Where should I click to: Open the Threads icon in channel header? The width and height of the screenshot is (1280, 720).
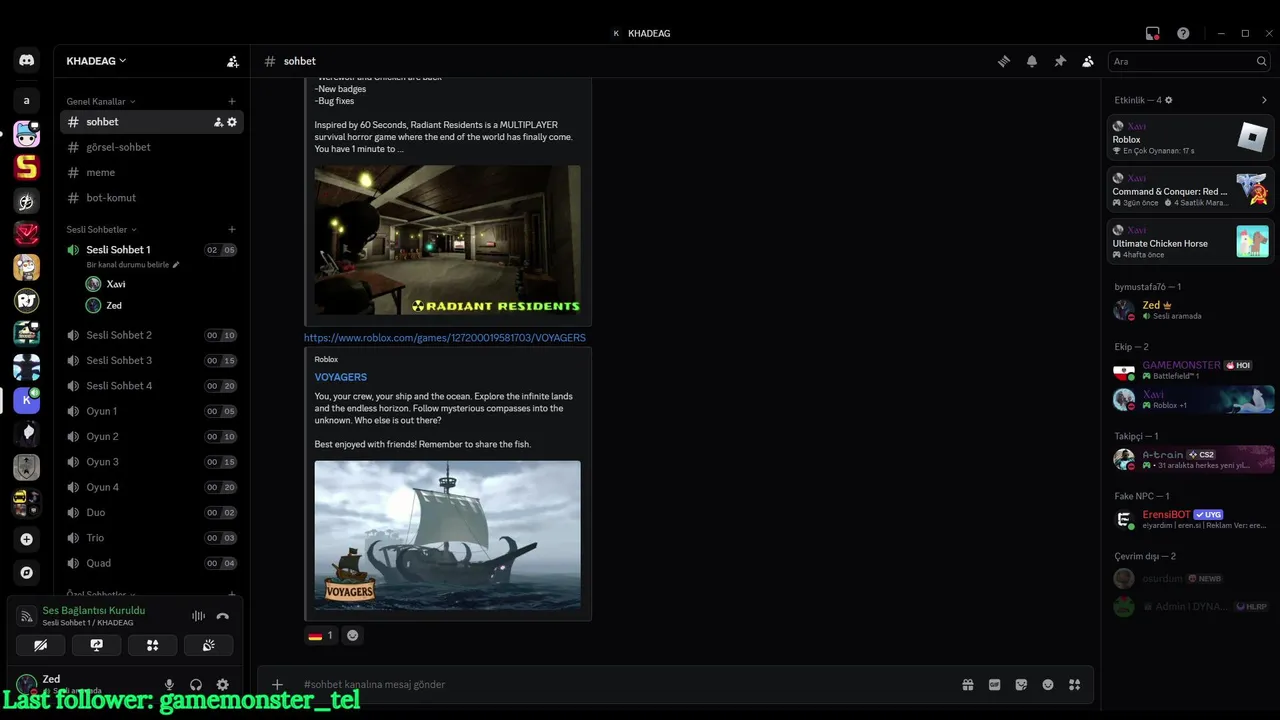point(1004,61)
